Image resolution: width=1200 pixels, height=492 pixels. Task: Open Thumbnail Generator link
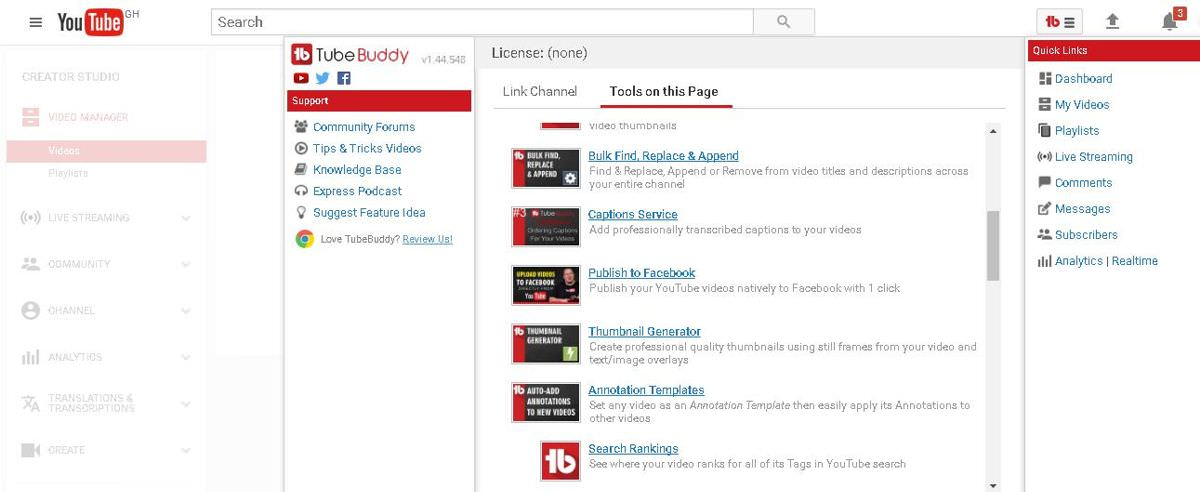pyautogui.click(x=645, y=332)
